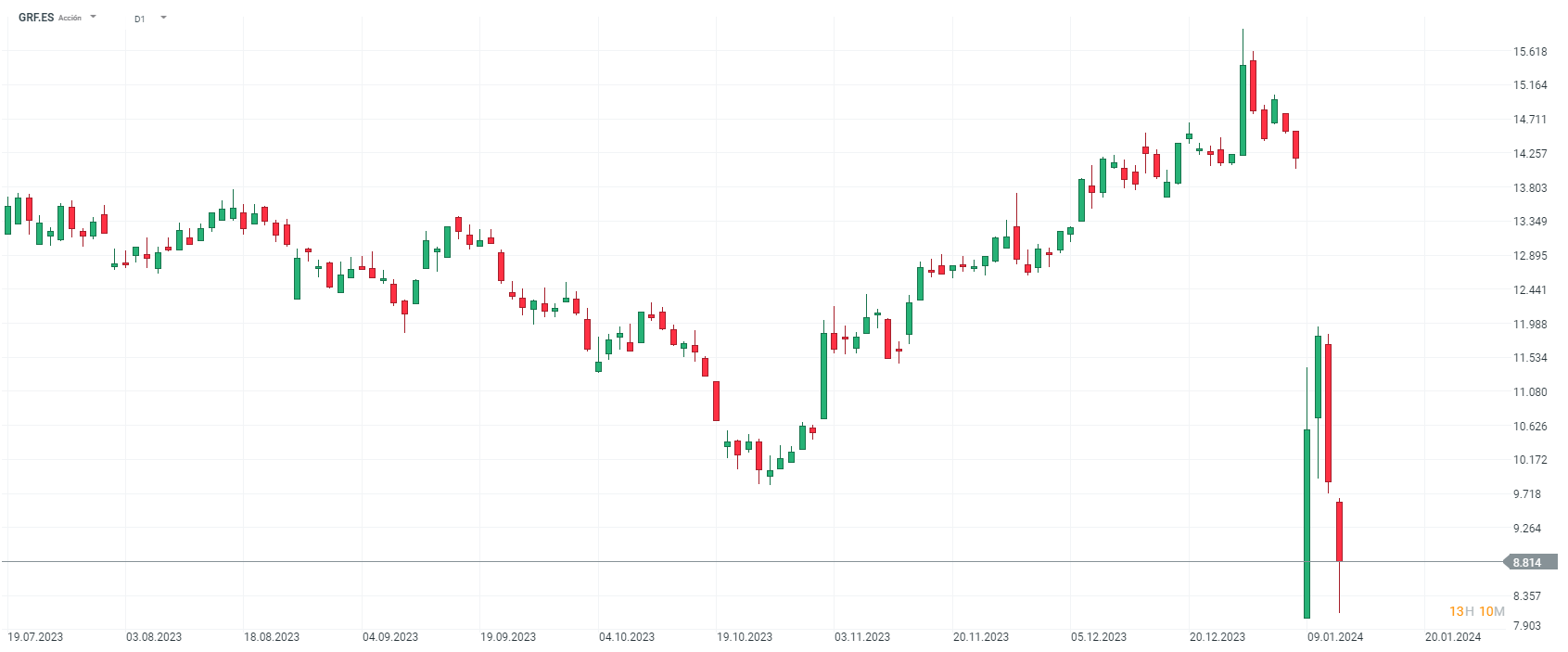This screenshot has width=1568, height=652.
Task: Select the 8.814 current price tag
Action: pos(1526,563)
